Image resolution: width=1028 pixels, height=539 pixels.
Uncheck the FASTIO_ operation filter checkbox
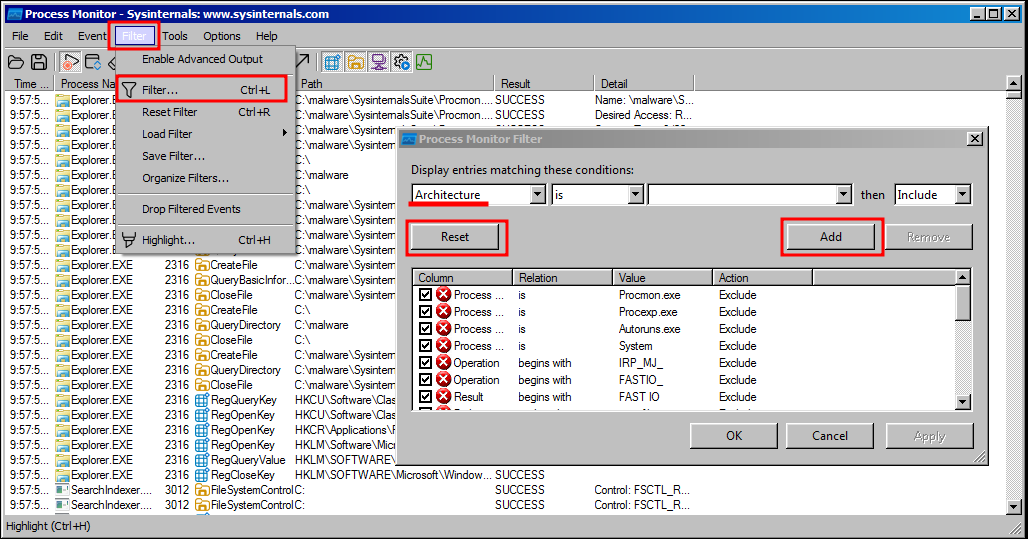[425, 380]
